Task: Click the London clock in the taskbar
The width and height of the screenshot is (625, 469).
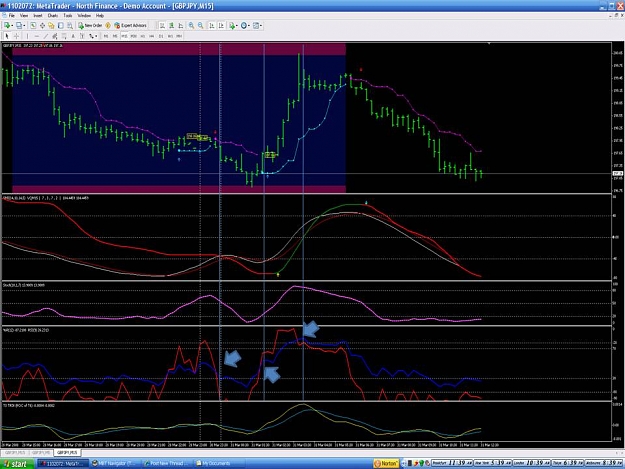Action: [x=532, y=463]
